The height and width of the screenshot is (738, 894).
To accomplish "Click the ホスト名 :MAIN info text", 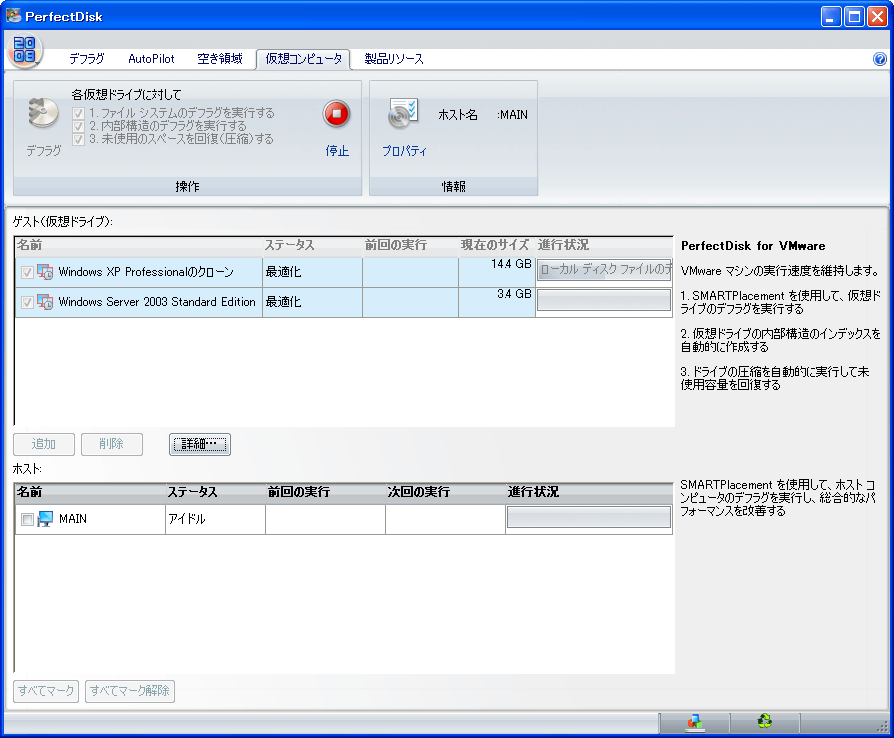I will pyautogui.click(x=483, y=115).
